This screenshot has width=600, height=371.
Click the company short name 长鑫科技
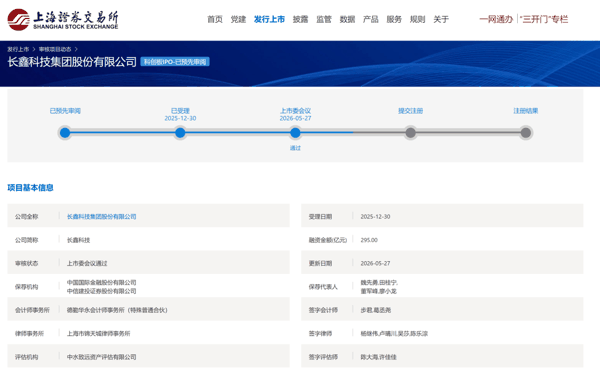(78, 240)
